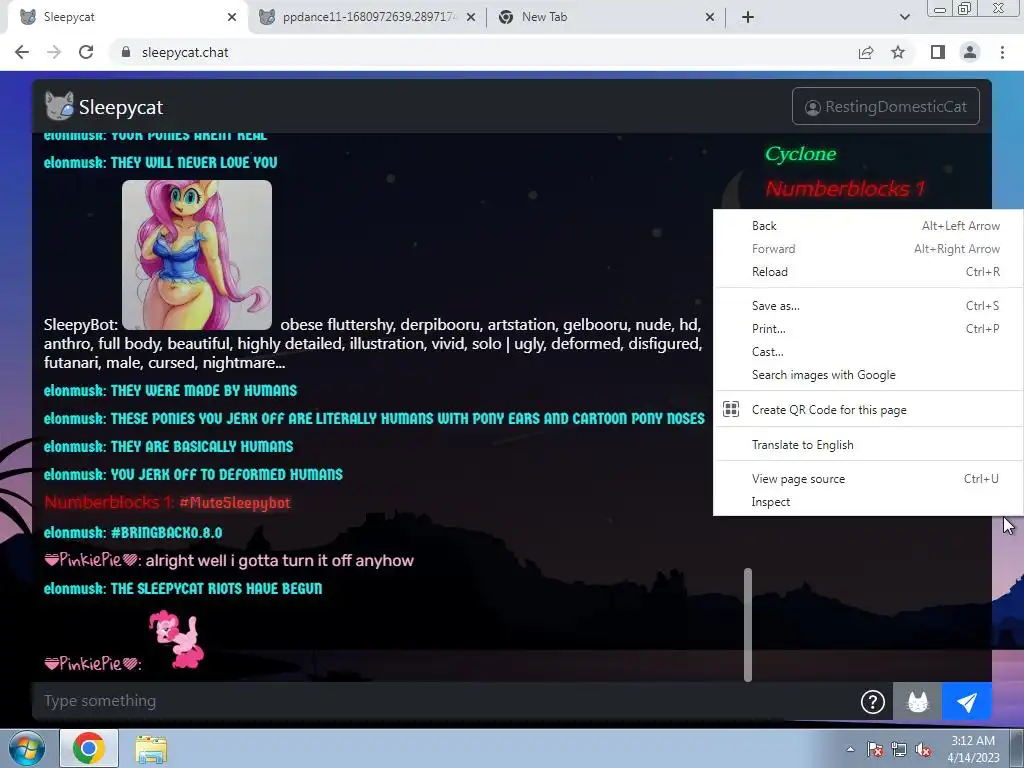Open the Fluttershy image from SleepyBot

[197, 255]
